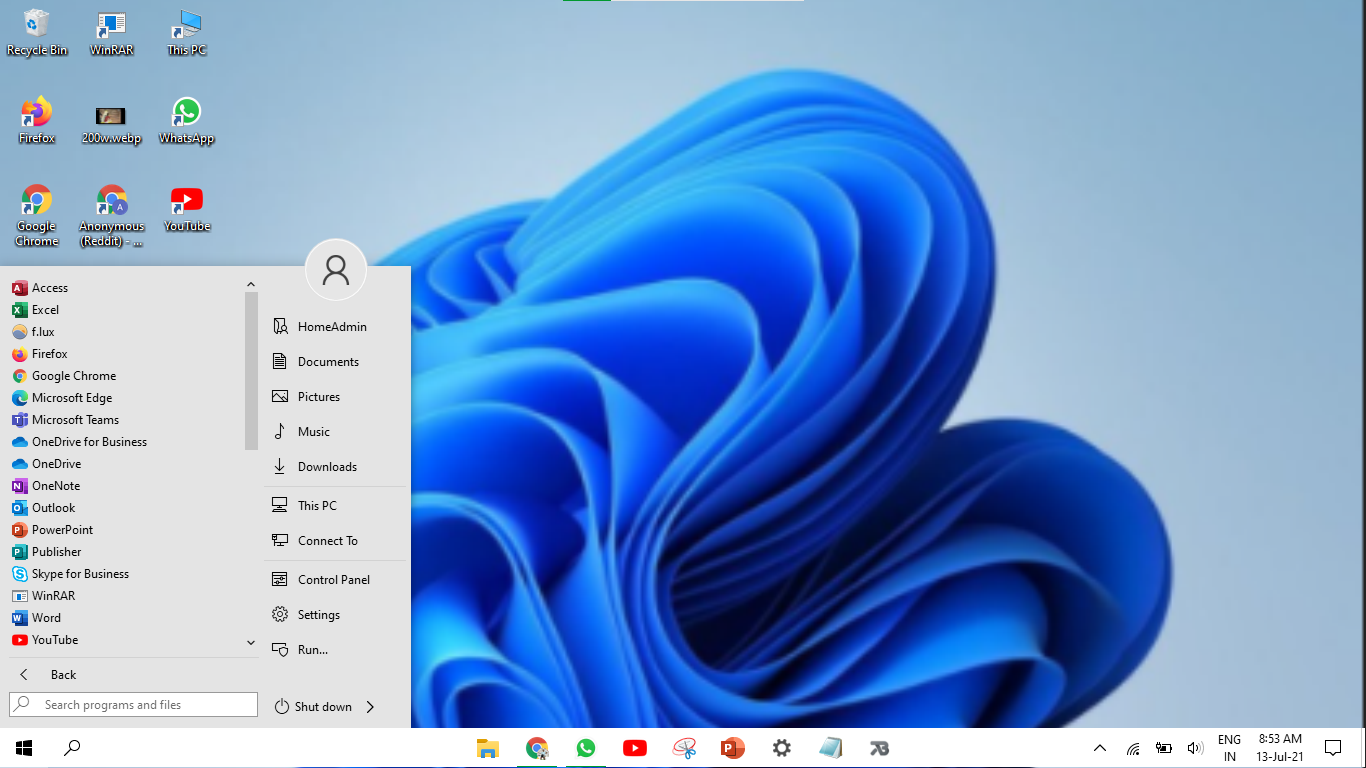Viewport: 1366px width, 768px height.
Task: Expand the Shut down options arrow
Action: (x=370, y=706)
